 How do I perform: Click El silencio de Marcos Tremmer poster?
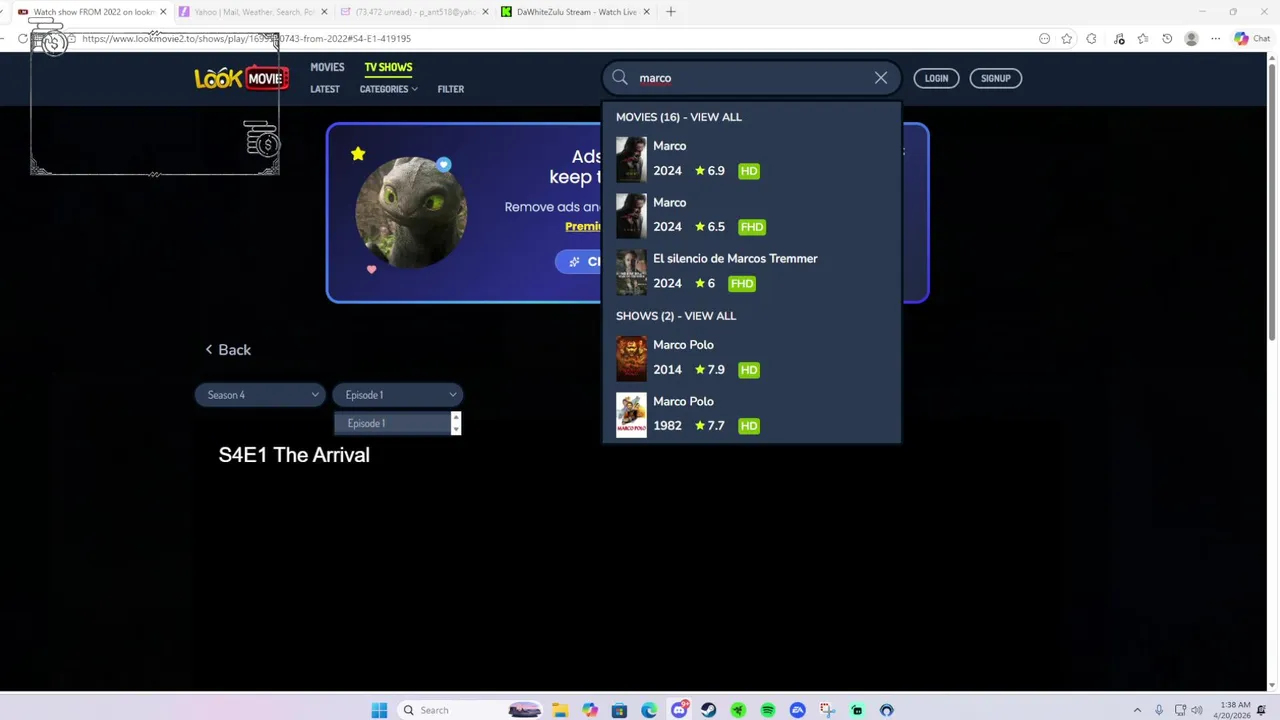pos(631,271)
